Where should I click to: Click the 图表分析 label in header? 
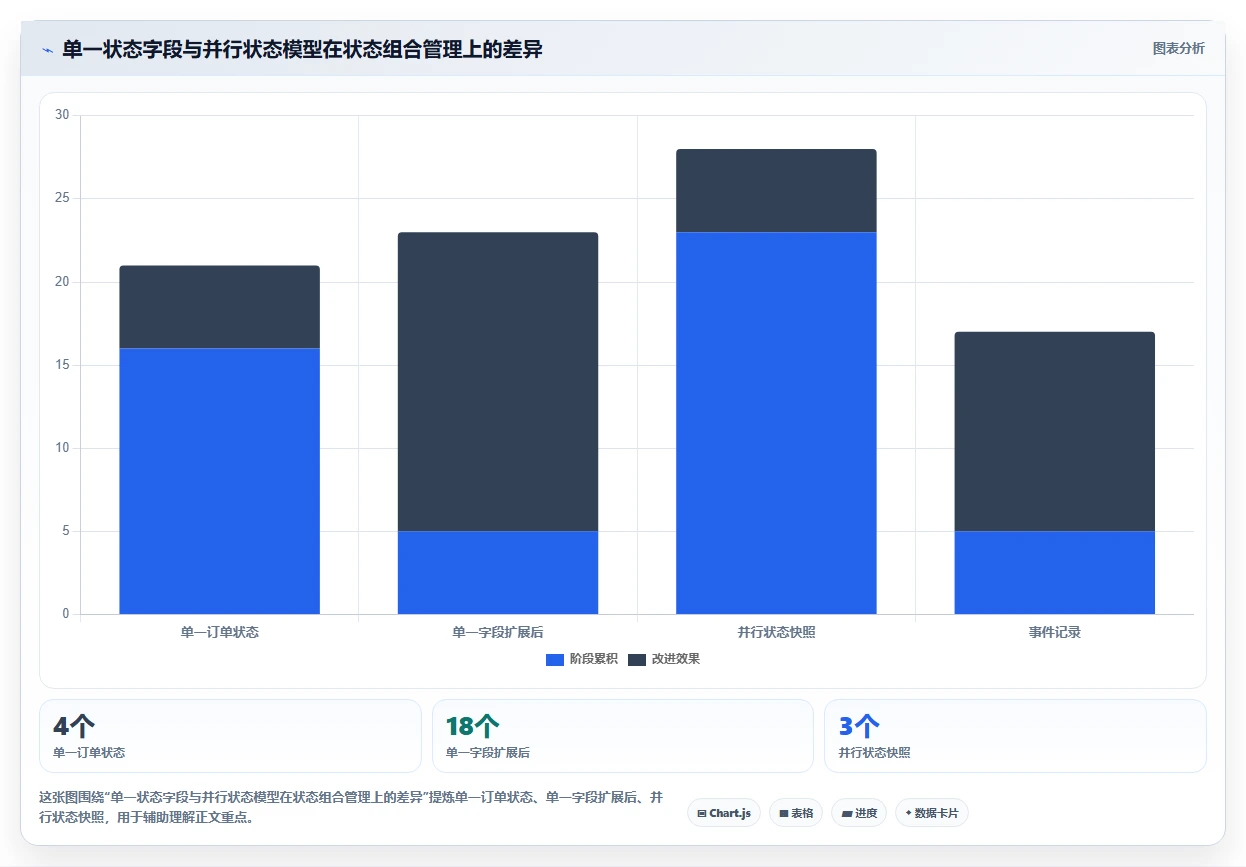[x=1179, y=48]
